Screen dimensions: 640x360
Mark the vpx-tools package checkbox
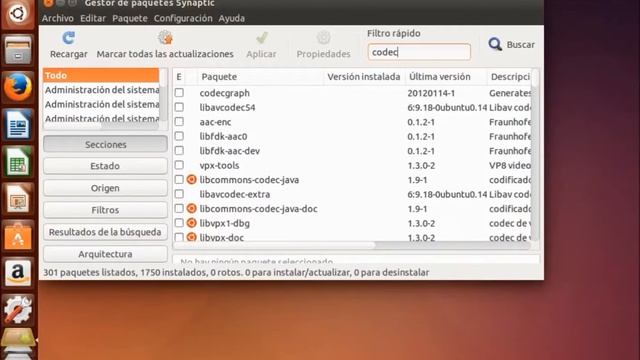[x=179, y=165]
